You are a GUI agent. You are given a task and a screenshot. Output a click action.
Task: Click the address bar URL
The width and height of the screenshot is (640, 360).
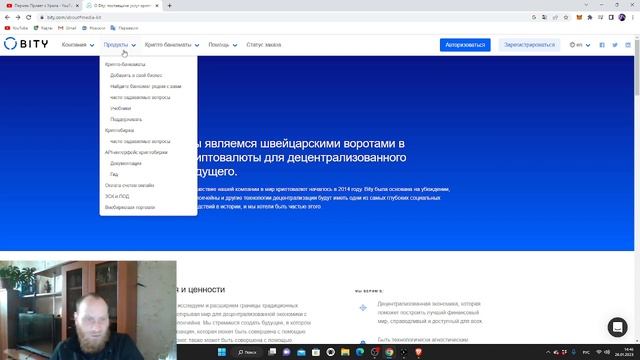click(x=74, y=18)
